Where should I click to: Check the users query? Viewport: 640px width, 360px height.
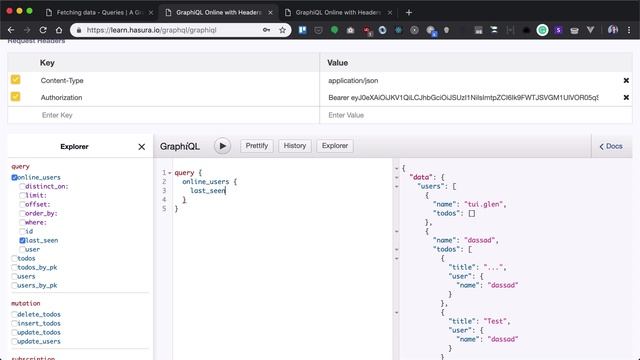point(14,276)
